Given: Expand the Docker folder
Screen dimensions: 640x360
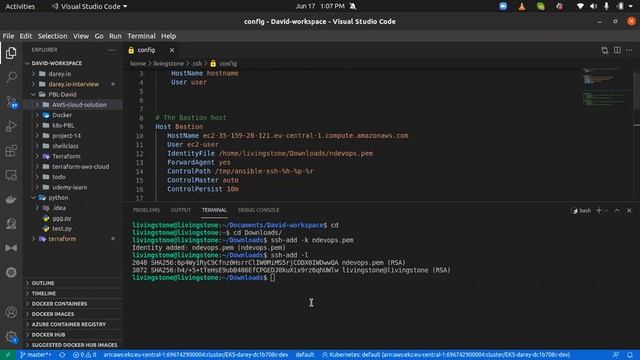Looking at the screenshot, I should [73, 115].
